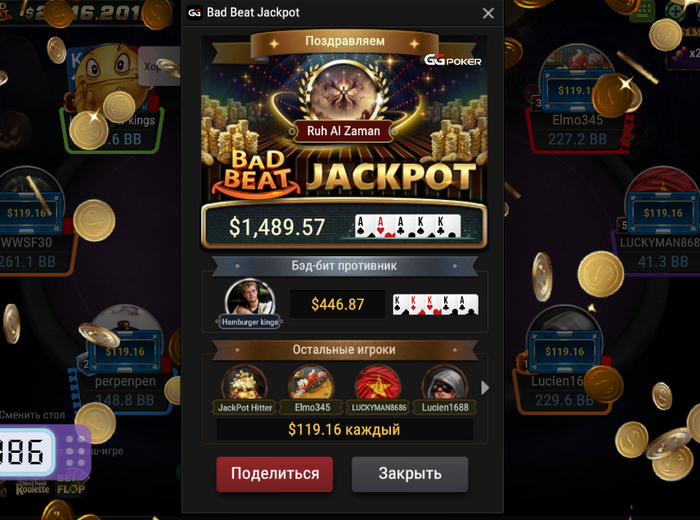Image resolution: width=700 pixels, height=520 pixels.
Task: Select the LUCKYMAN8686 flag avatar
Action: coord(378,383)
